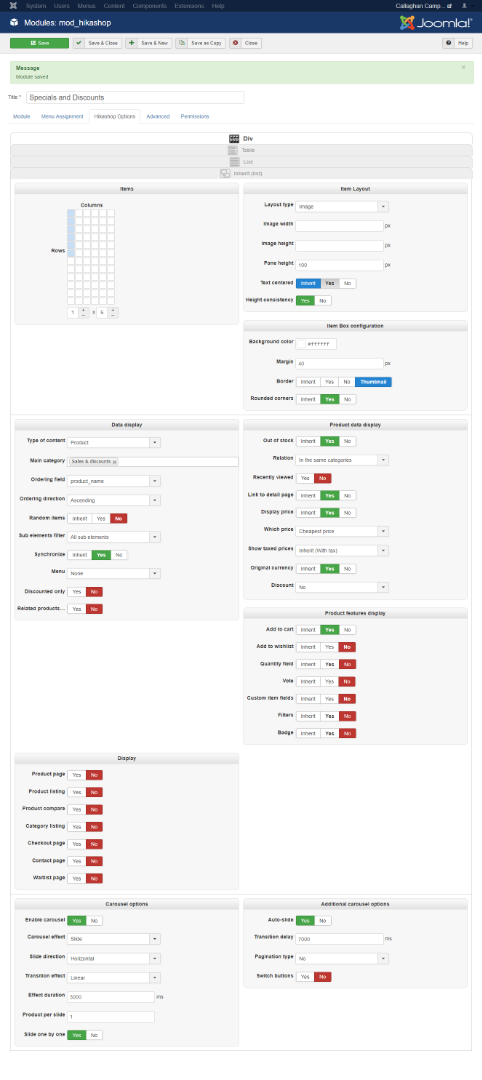Click the Save as Copy button
The image size is (482, 1080).
[x=200, y=43]
